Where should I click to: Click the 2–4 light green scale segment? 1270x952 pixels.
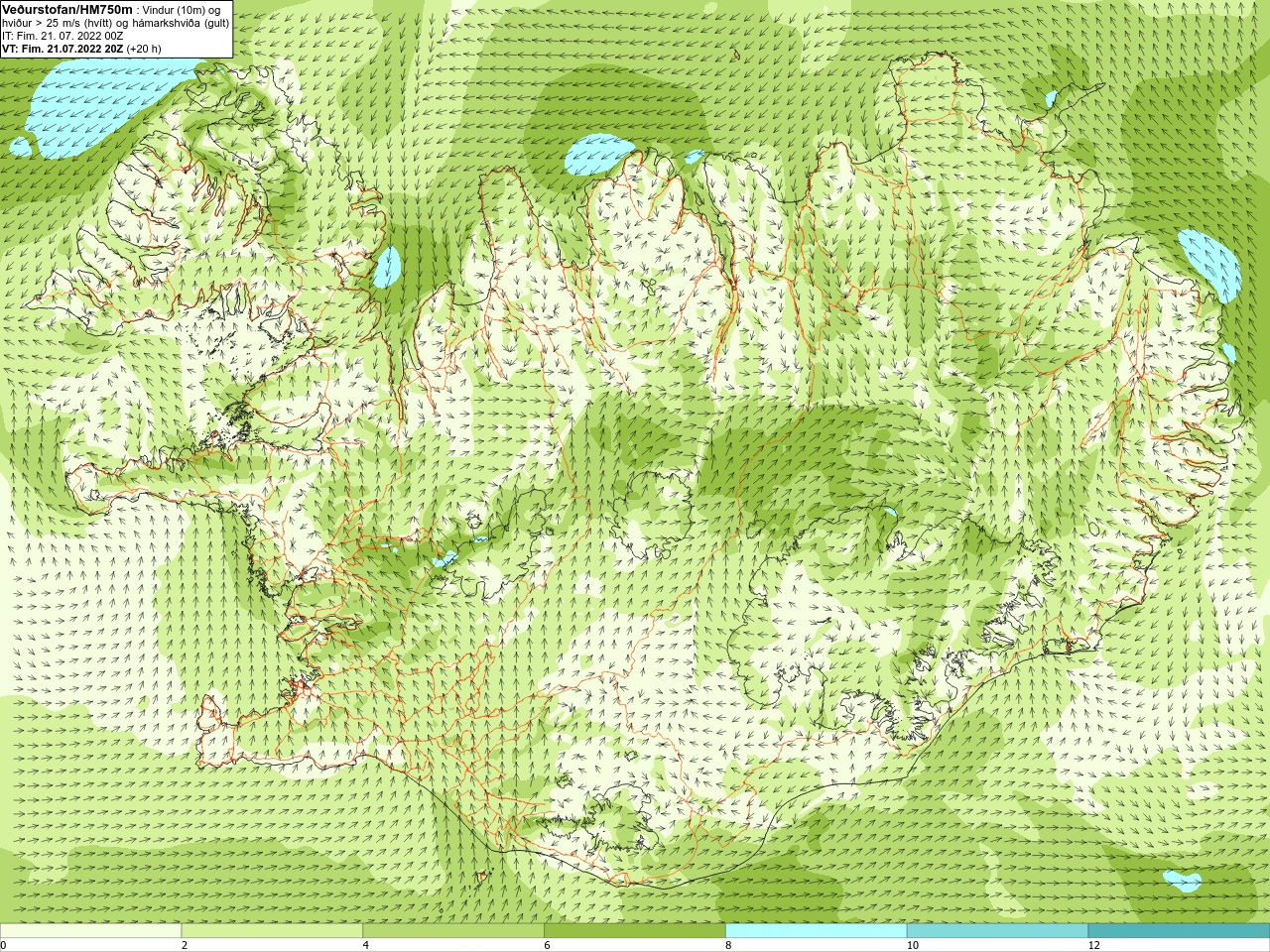(272, 931)
